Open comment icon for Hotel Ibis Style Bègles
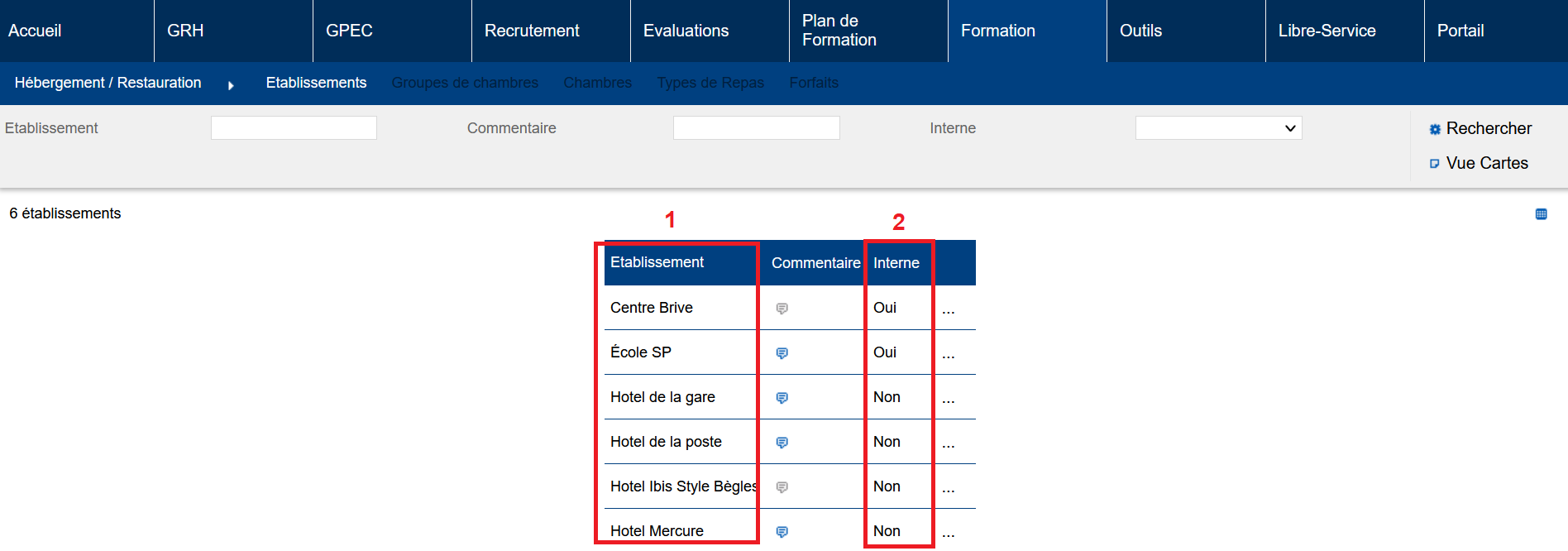1568x551 pixels. (x=782, y=487)
